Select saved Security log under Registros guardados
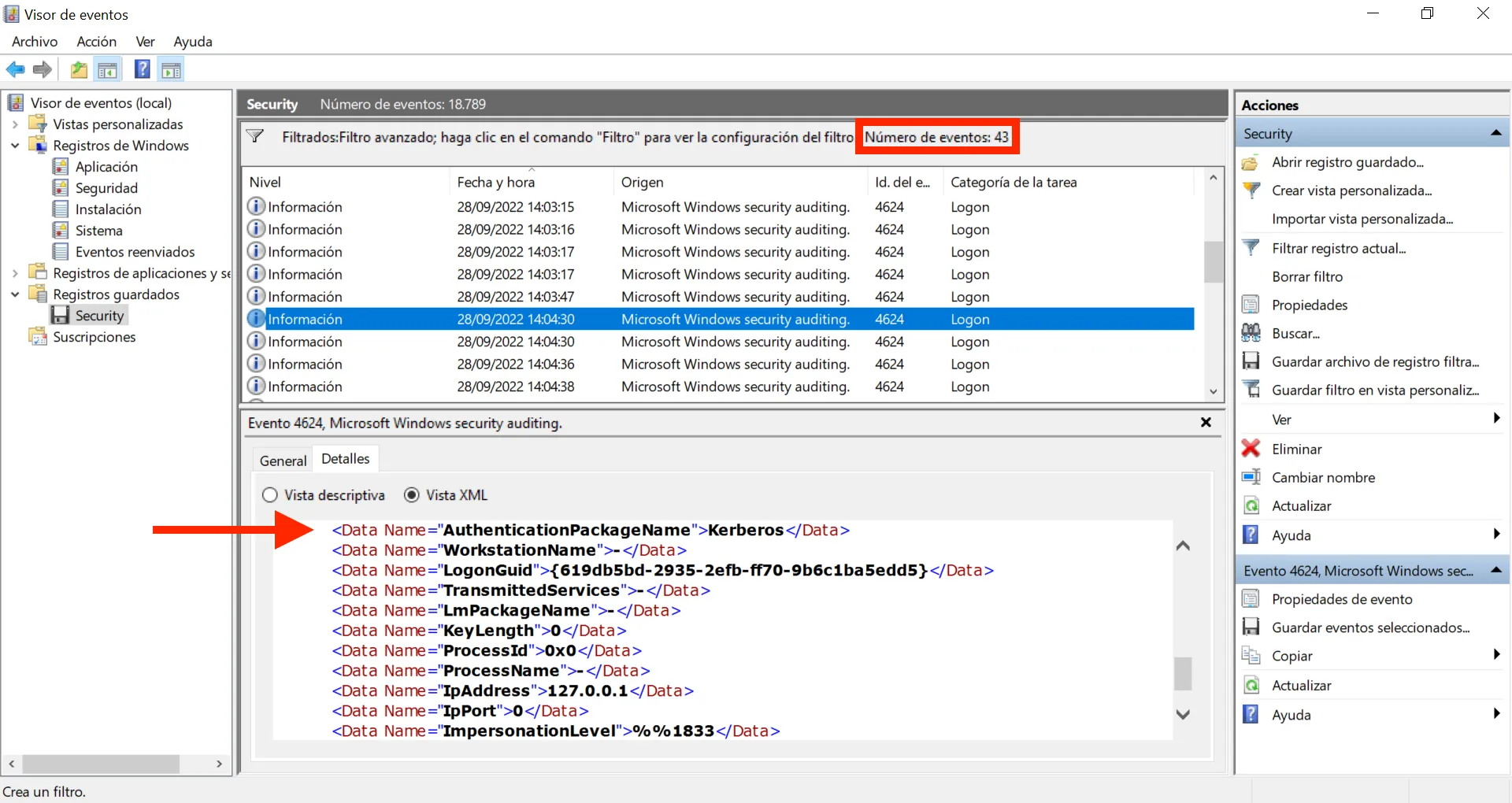This screenshot has height=803, width=1512. click(x=99, y=316)
